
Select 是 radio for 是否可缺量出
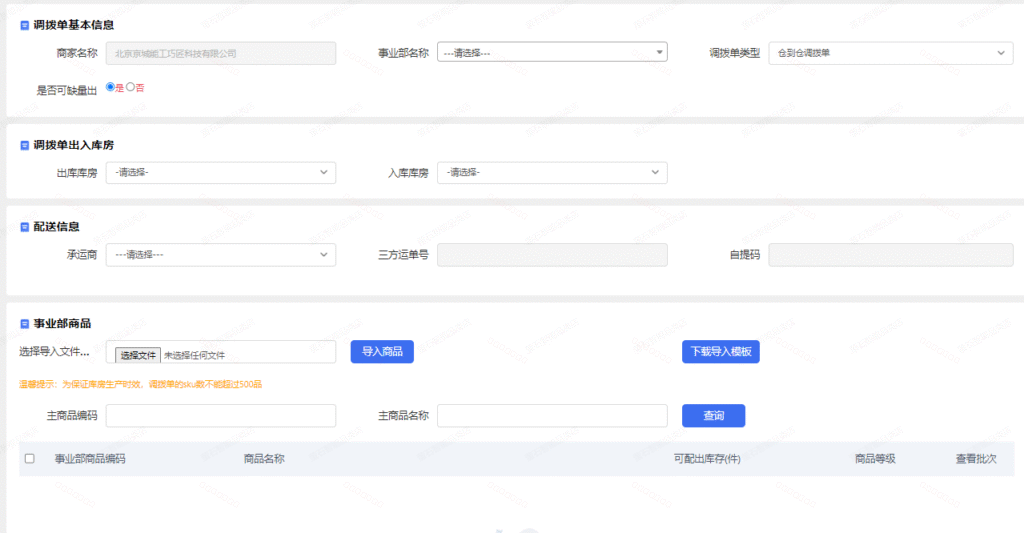pyautogui.click(x=110, y=87)
